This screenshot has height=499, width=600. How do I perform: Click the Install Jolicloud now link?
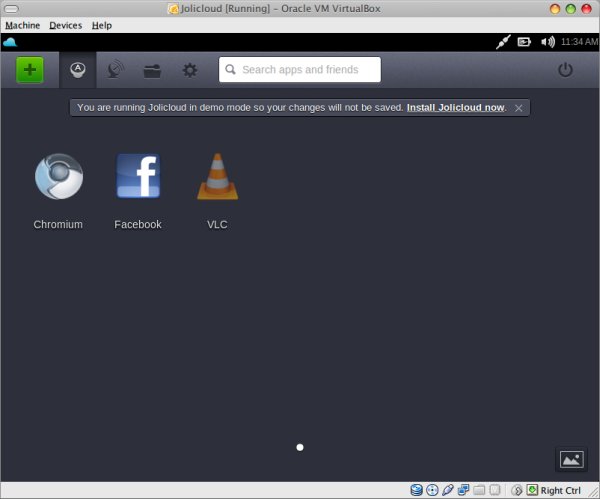point(455,108)
